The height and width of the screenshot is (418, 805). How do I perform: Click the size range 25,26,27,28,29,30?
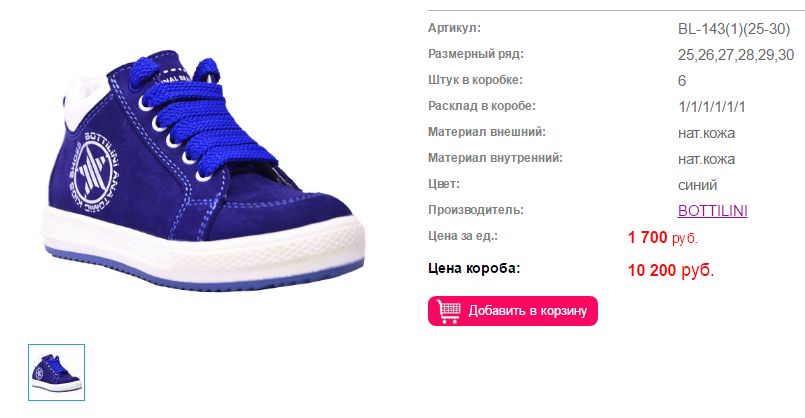coord(736,55)
